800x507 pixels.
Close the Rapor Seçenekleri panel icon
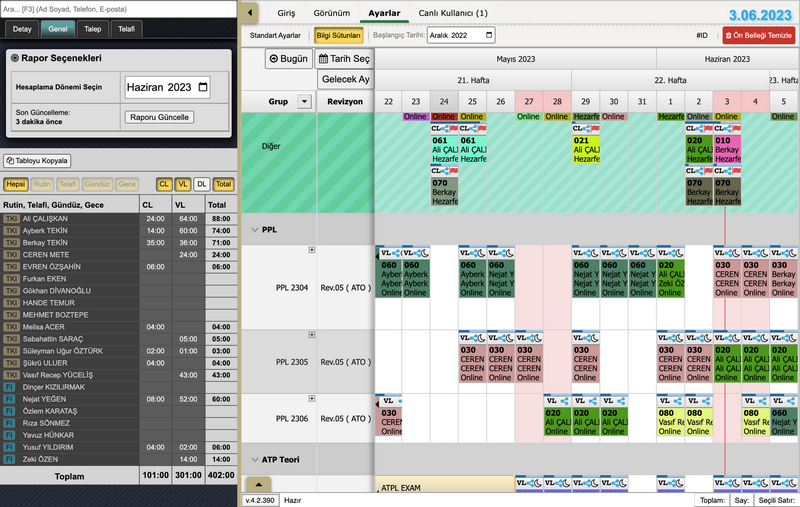tap(15, 58)
